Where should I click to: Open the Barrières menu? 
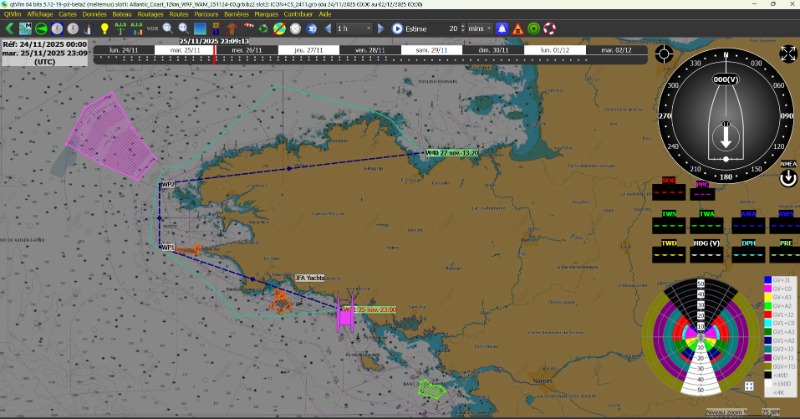pos(236,15)
